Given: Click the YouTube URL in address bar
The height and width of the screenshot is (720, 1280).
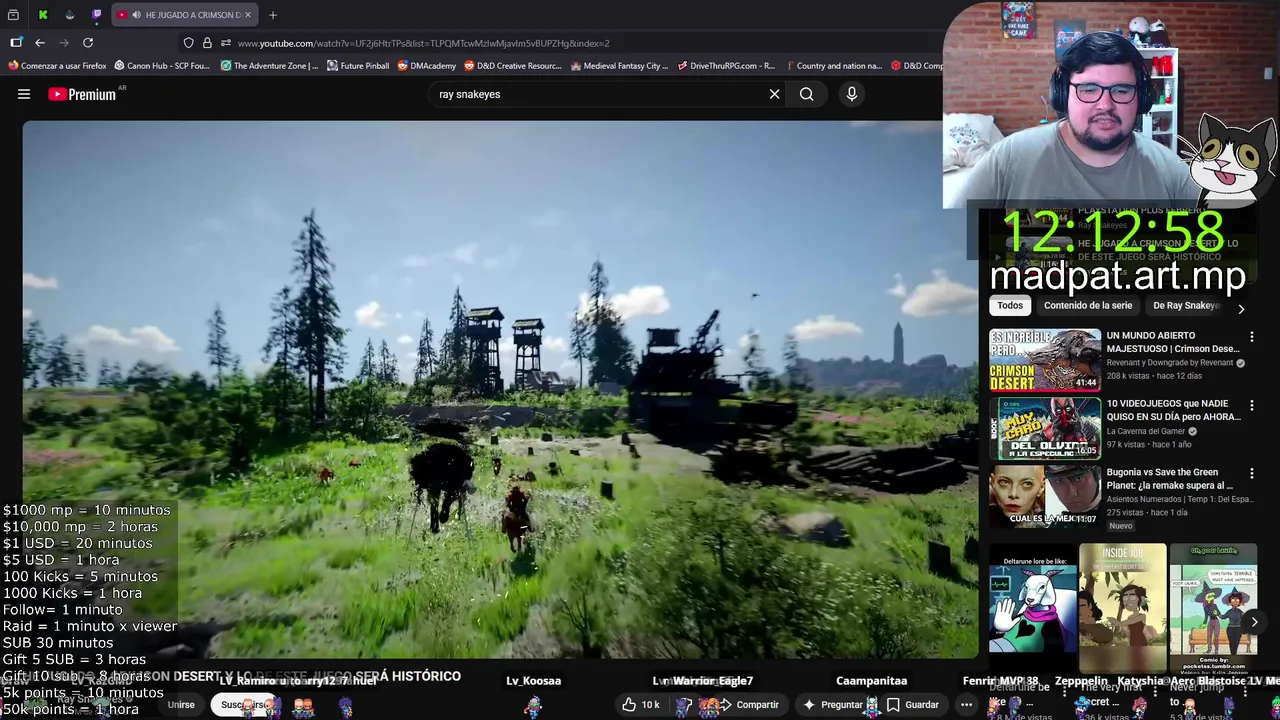Looking at the screenshot, I should point(423,43).
